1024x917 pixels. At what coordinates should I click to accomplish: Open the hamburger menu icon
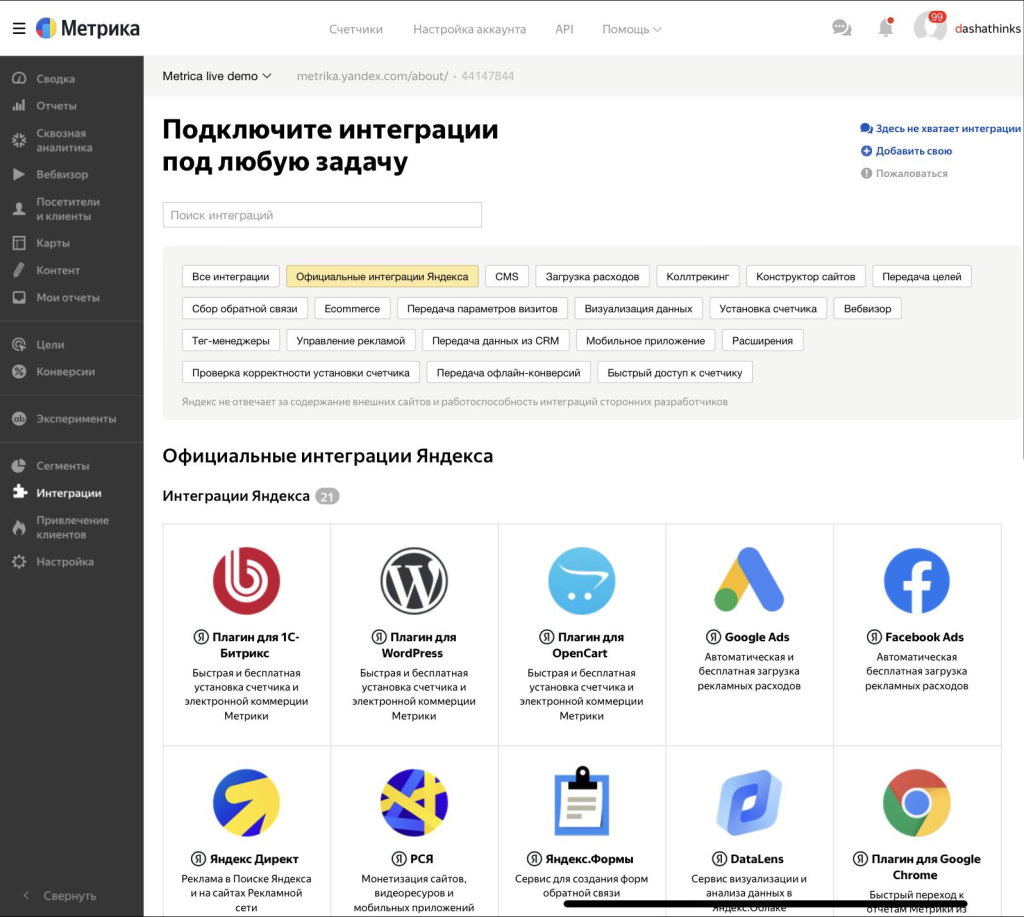pyautogui.click(x=19, y=28)
